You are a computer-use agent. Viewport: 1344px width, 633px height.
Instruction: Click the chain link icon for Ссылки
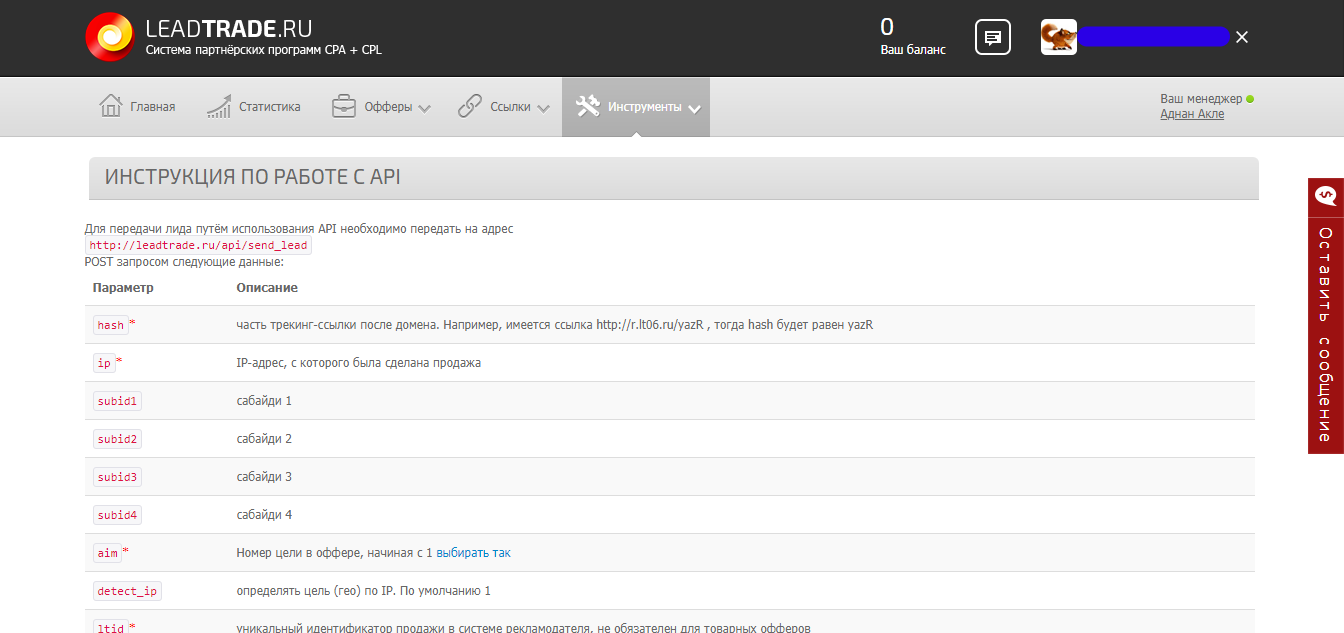coord(470,107)
